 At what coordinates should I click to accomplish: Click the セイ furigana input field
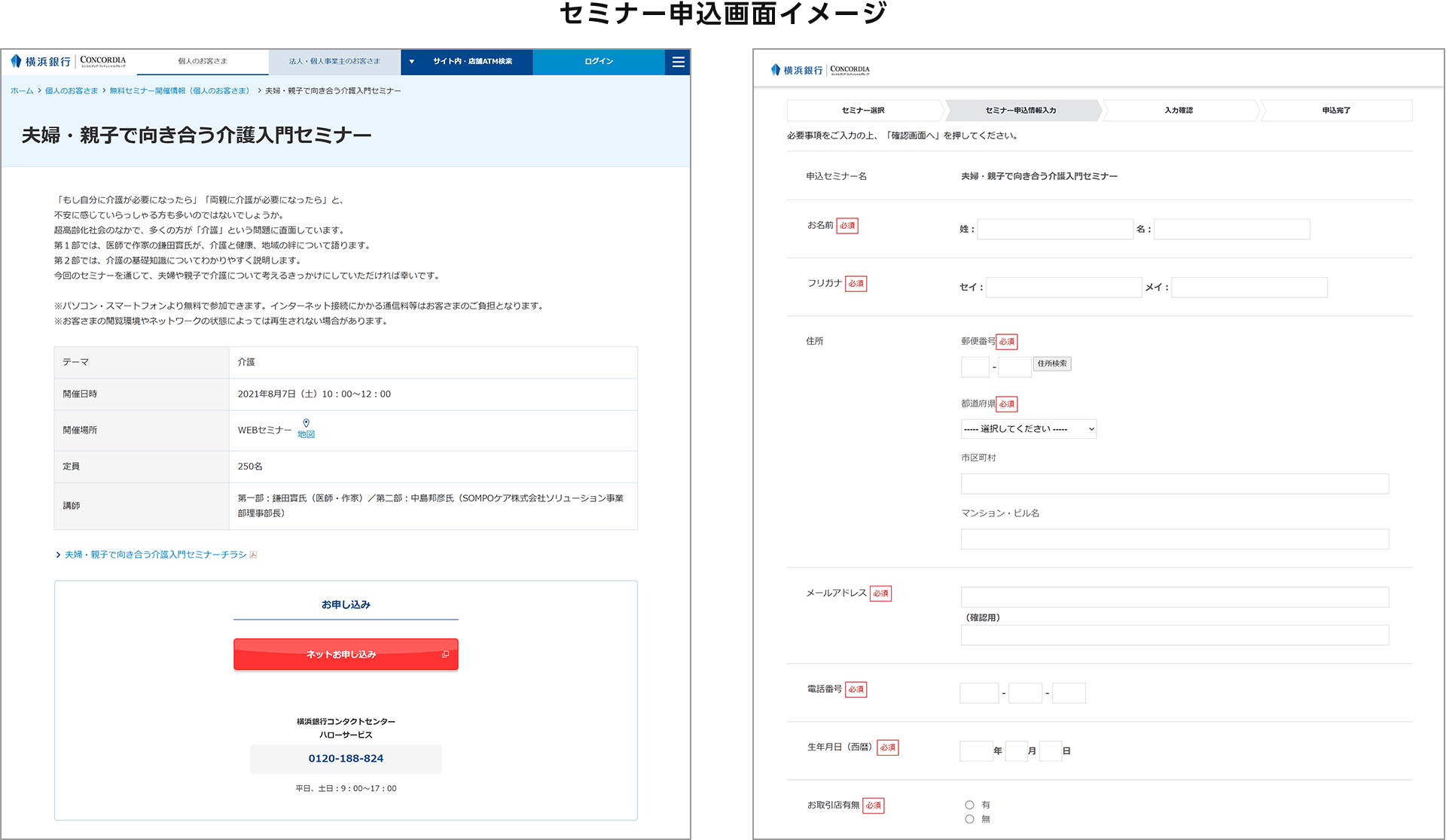[1064, 288]
